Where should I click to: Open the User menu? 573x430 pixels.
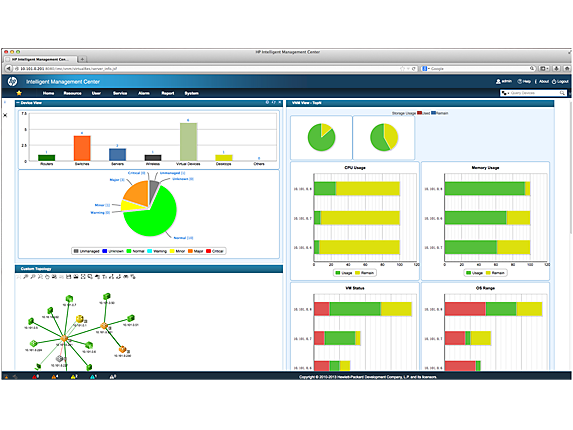(x=96, y=93)
